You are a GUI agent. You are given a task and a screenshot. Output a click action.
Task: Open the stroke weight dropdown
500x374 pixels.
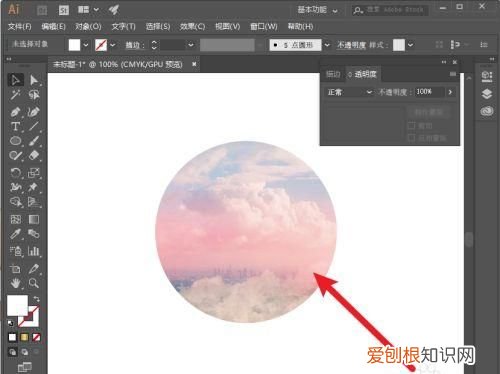pyautogui.click(x=191, y=45)
